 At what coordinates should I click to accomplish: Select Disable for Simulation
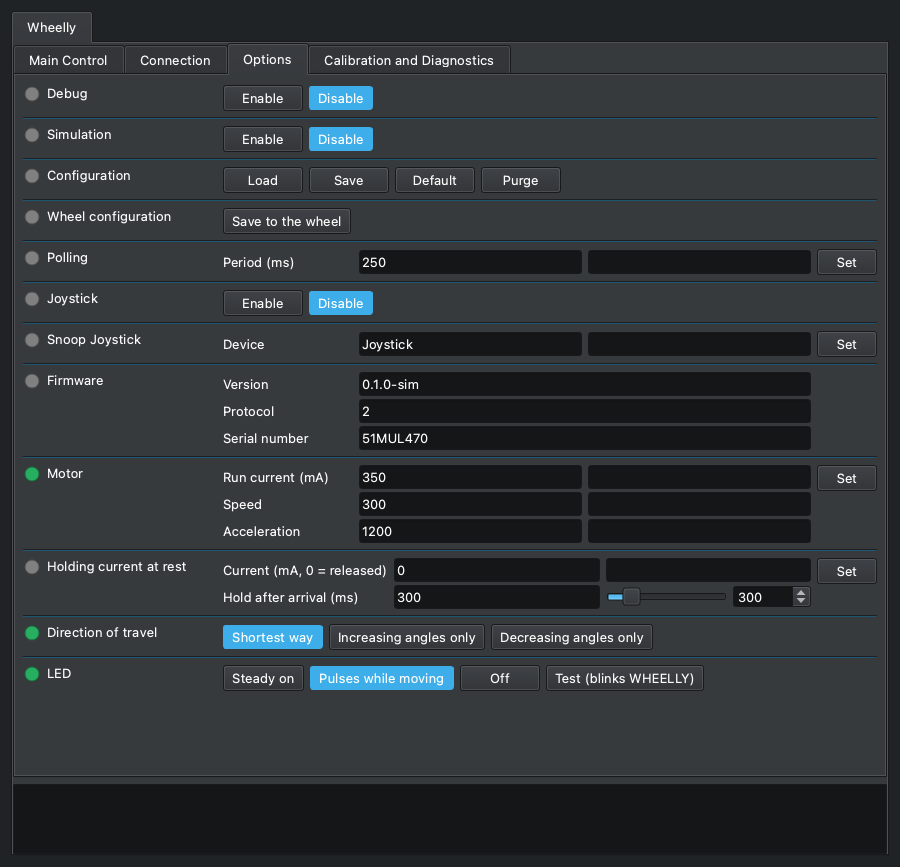(341, 139)
